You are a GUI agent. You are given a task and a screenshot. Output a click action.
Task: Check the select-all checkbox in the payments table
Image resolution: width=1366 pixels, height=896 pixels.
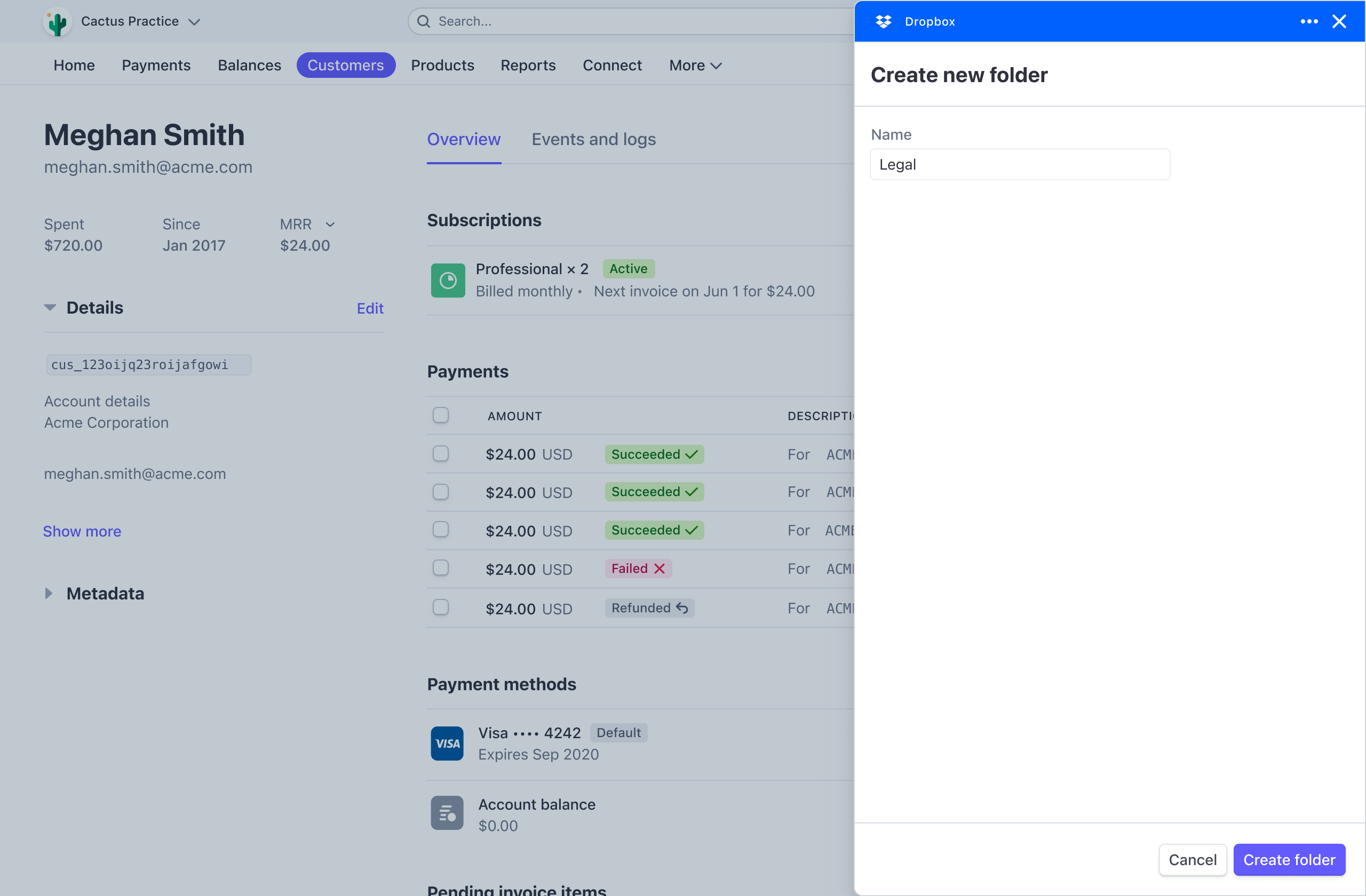tap(440, 415)
